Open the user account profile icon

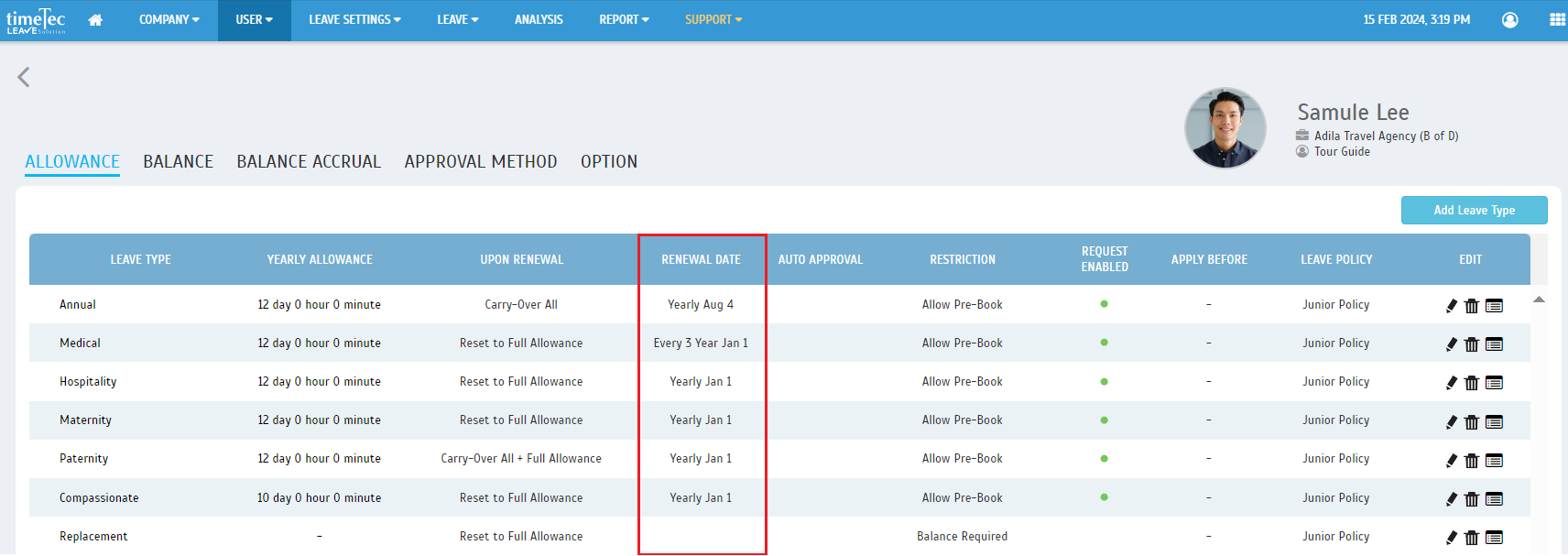tap(1509, 20)
